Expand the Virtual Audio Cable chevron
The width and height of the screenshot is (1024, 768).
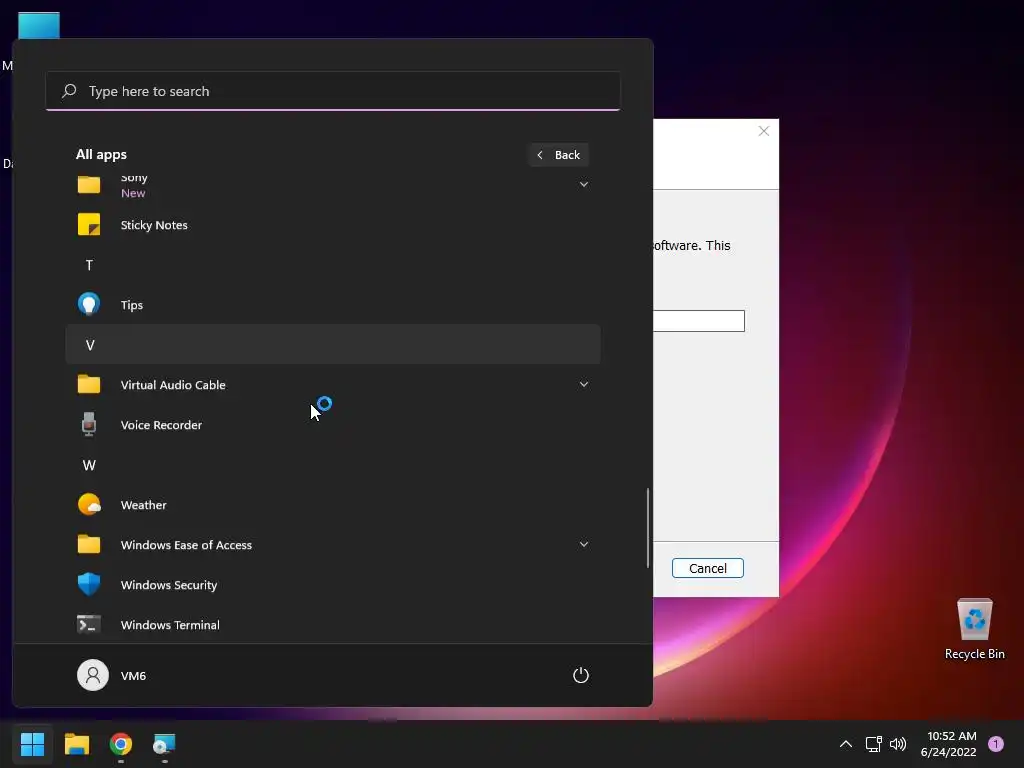point(584,384)
